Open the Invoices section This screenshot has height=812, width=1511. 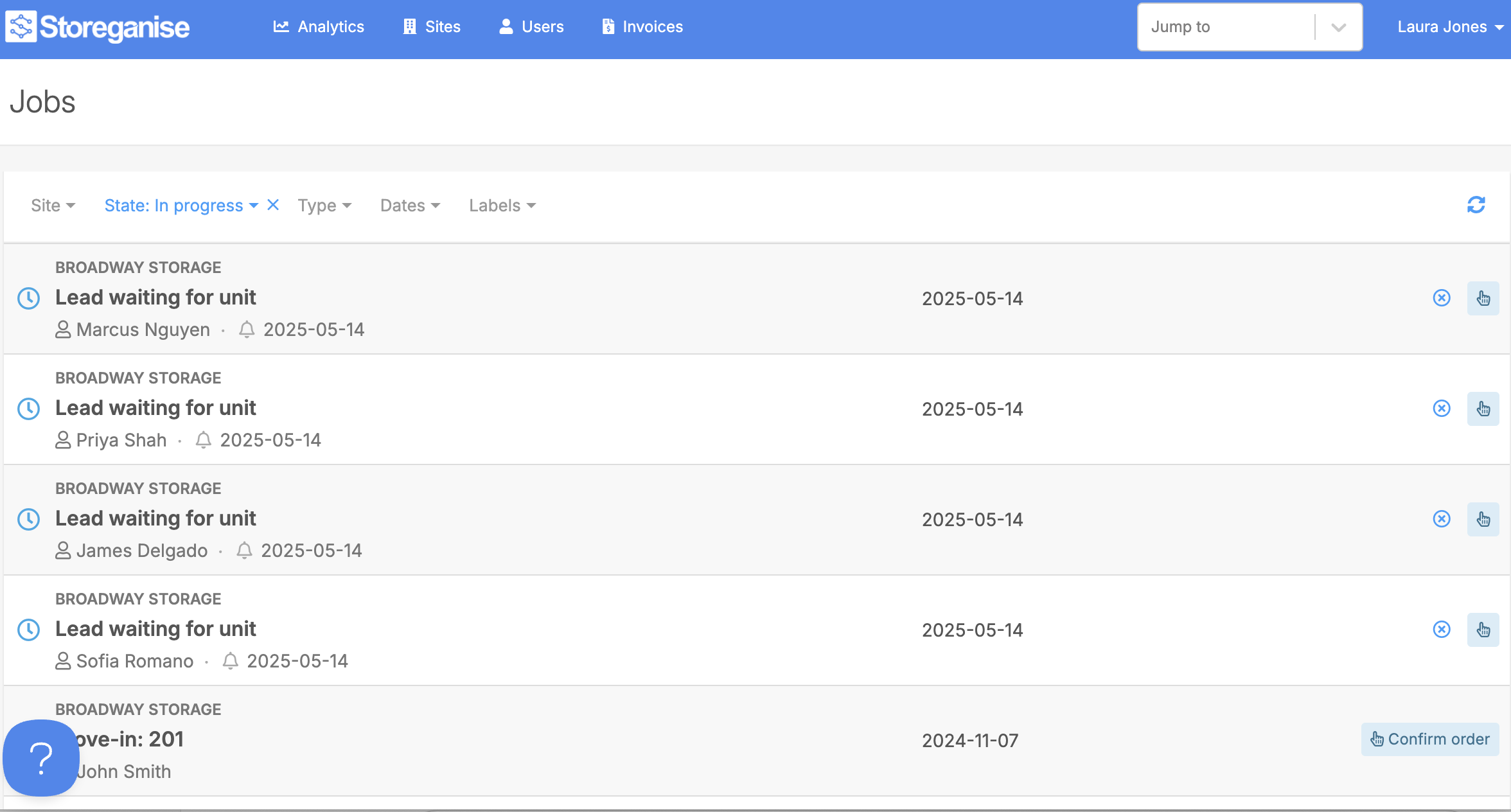click(642, 27)
